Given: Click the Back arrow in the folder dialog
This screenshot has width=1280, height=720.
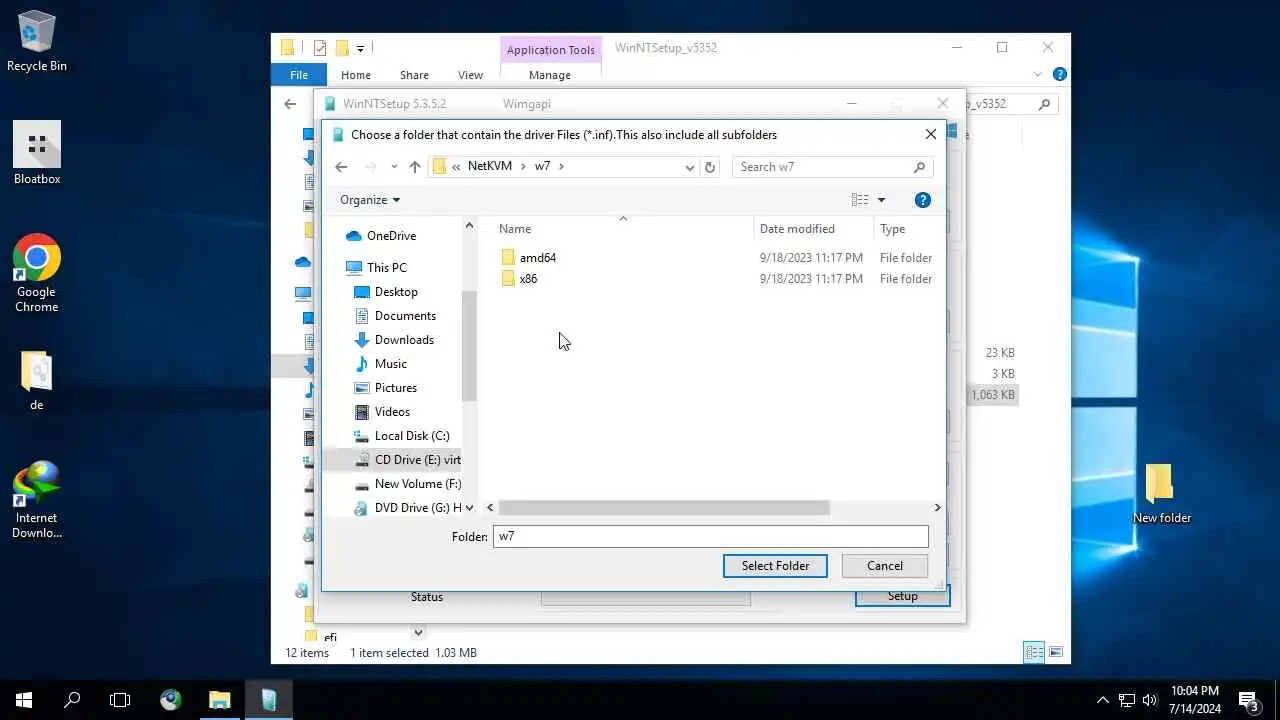Looking at the screenshot, I should point(341,167).
